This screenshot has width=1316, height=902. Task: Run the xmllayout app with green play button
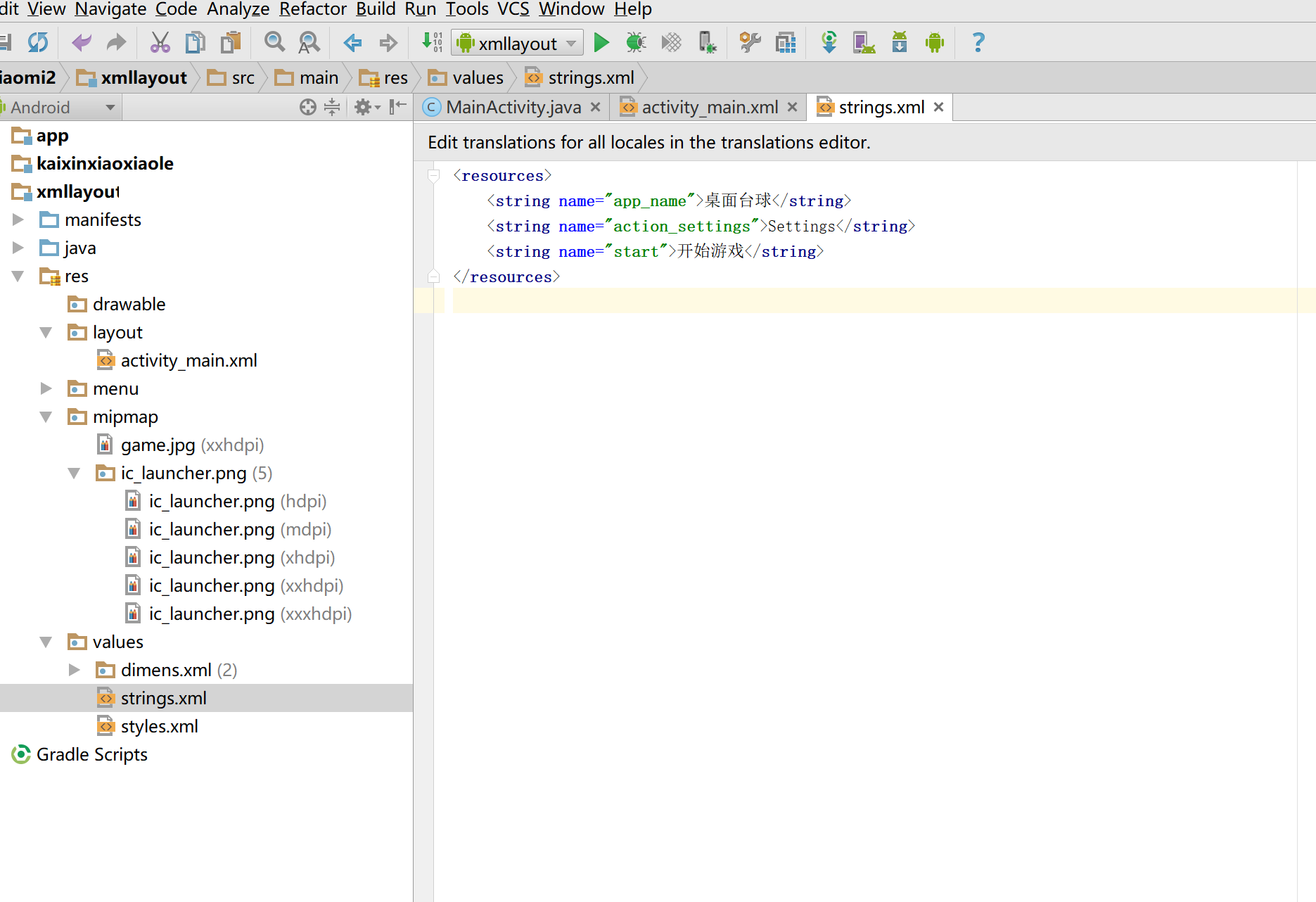[601, 43]
